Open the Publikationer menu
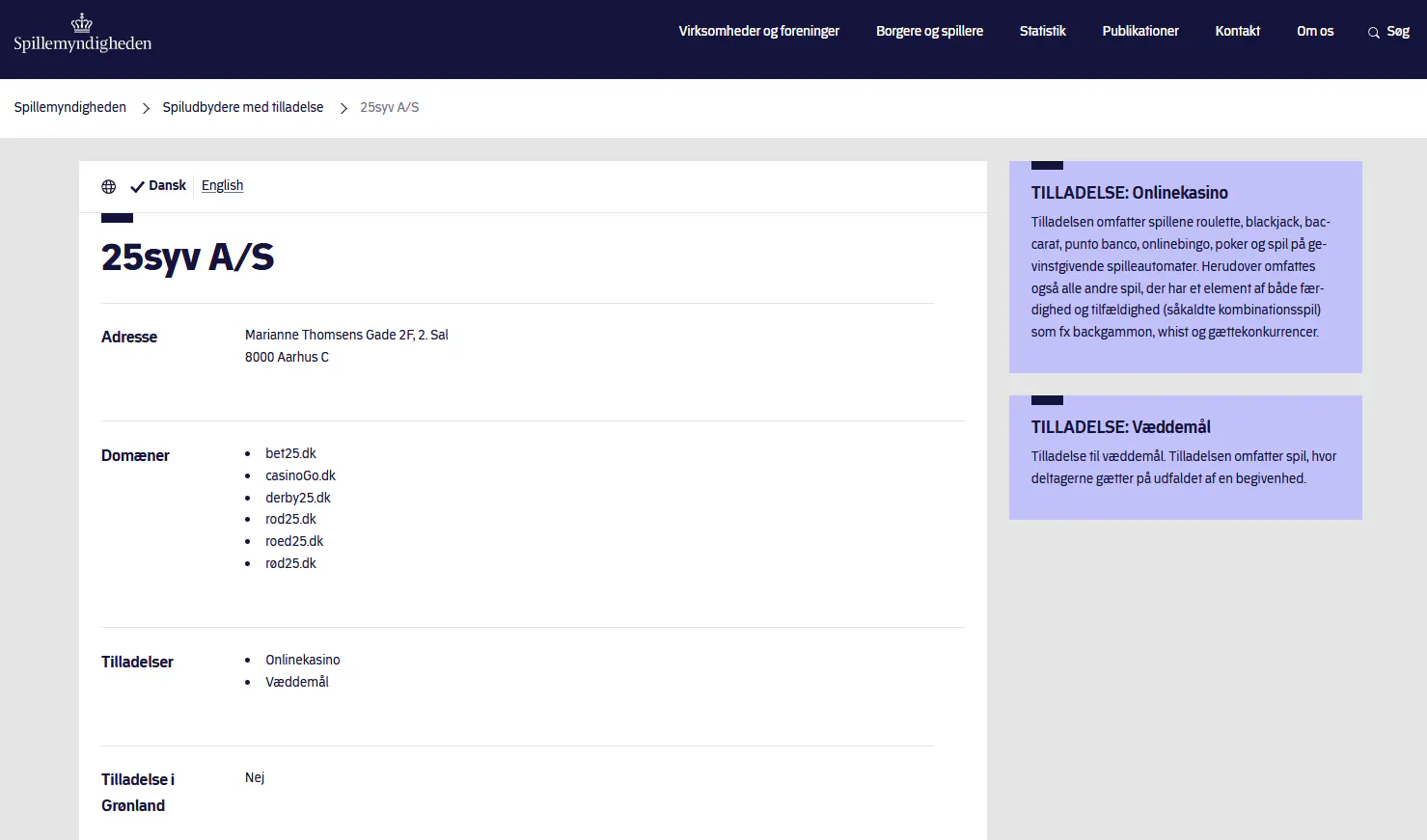The height and width of the screenshot is (840, 1427). (1140, 31)
